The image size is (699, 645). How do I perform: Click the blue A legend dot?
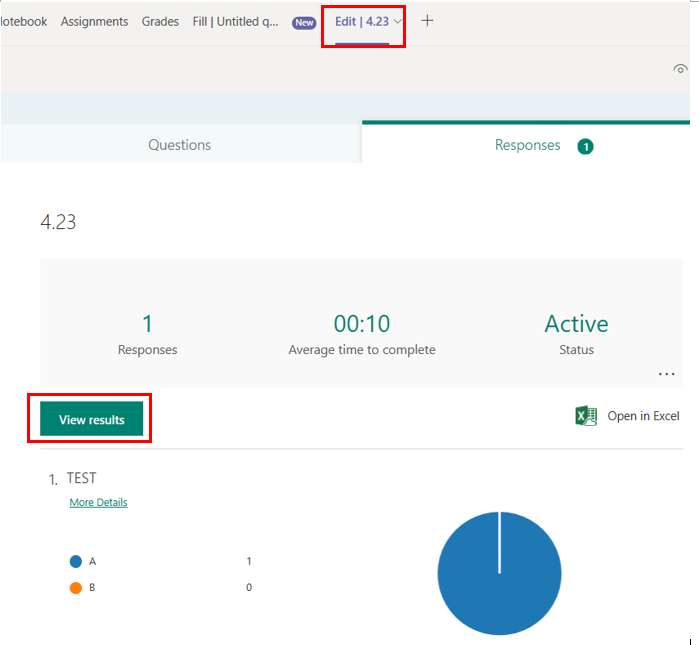click(x=76, y=561)
